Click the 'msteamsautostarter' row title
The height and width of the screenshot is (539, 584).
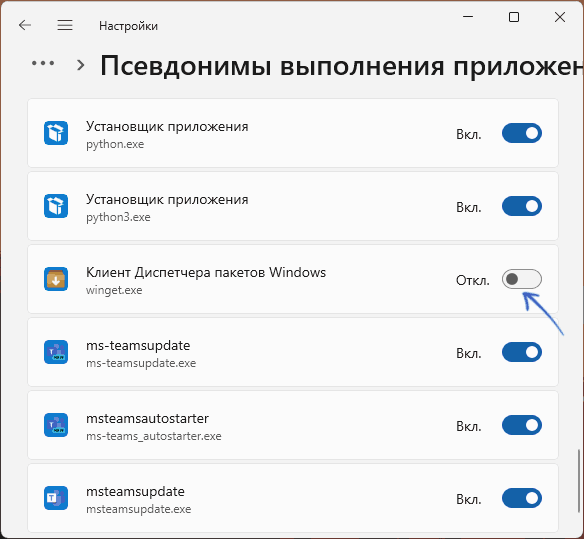tap(147, 418)
